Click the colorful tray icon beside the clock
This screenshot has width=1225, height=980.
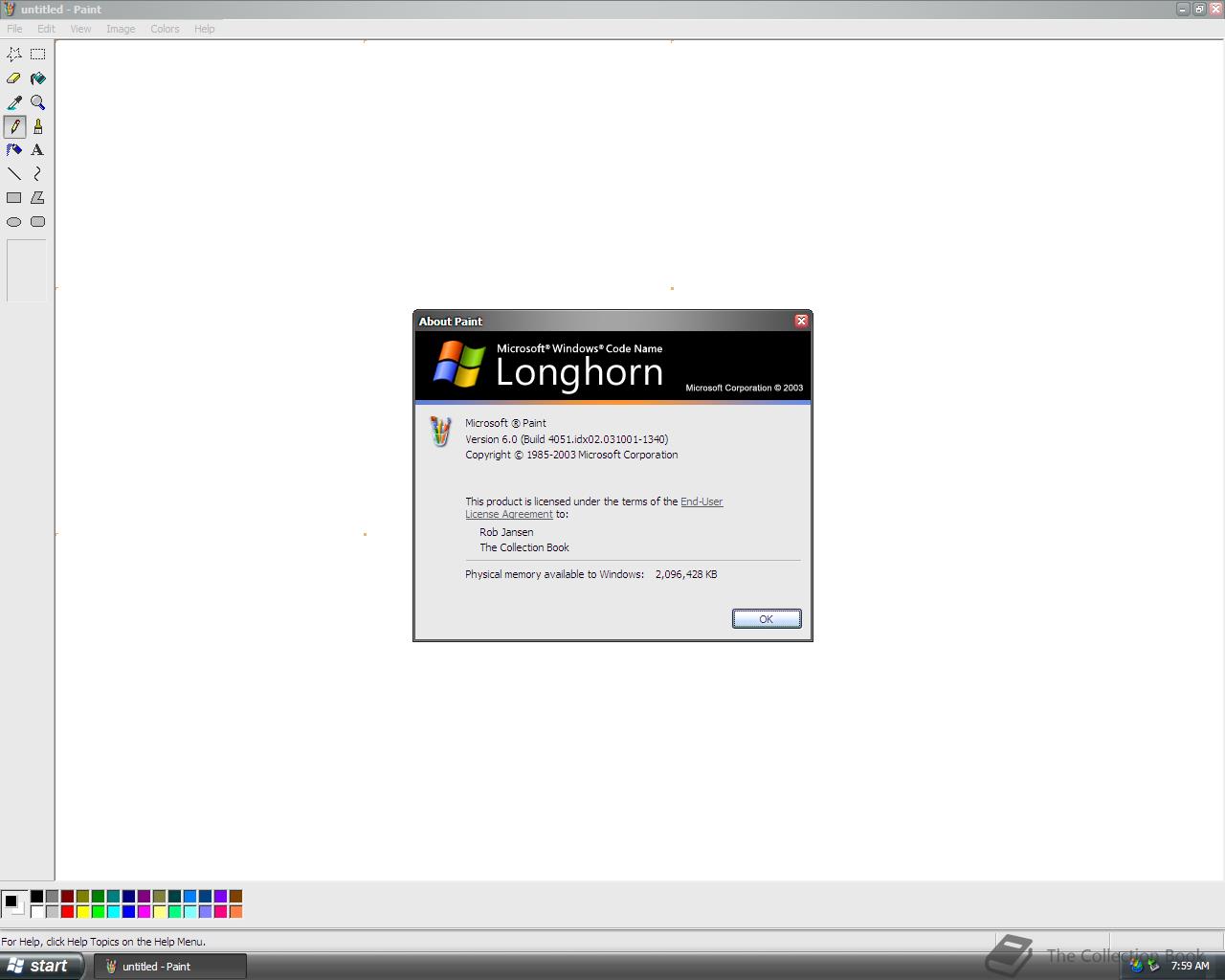pyautogui.click(x=1137, y=966)
